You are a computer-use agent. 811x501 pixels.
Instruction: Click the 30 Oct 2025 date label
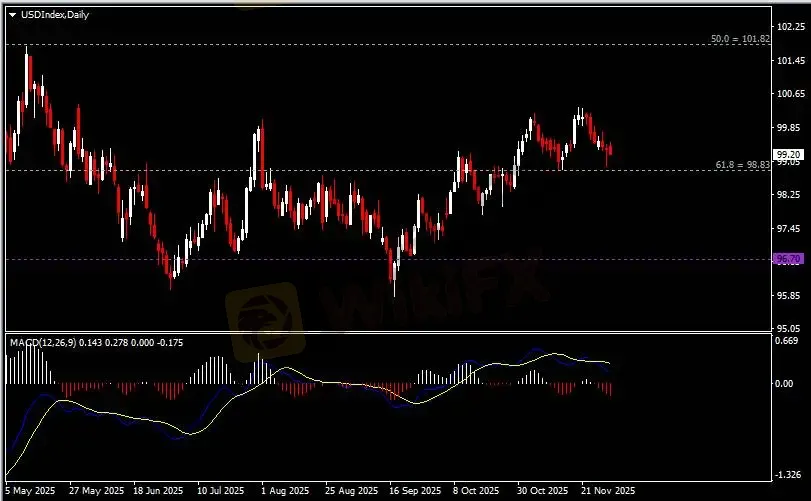point(543,490)
